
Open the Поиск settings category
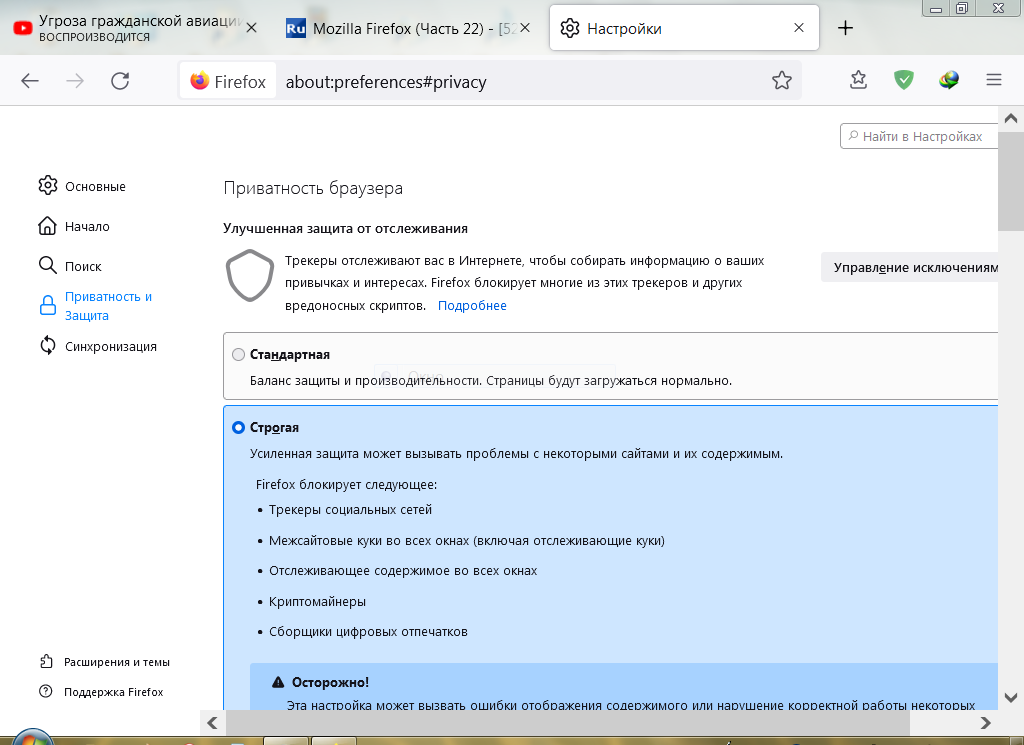70,266
